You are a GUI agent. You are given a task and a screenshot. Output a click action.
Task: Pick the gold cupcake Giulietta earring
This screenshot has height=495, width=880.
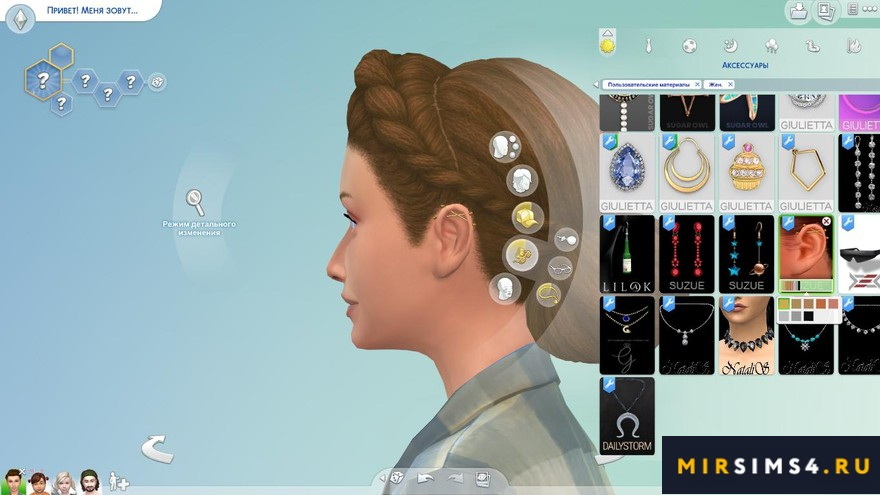coord(746,173)
